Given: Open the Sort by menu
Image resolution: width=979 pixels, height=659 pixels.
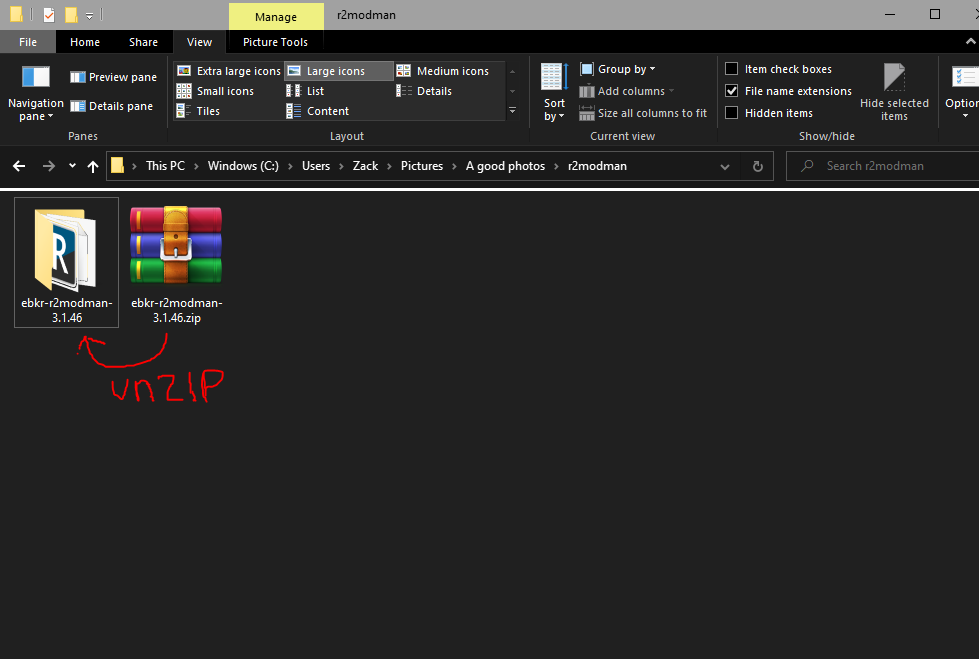Looking at the screenshot, I should click(x=554, y=92).
